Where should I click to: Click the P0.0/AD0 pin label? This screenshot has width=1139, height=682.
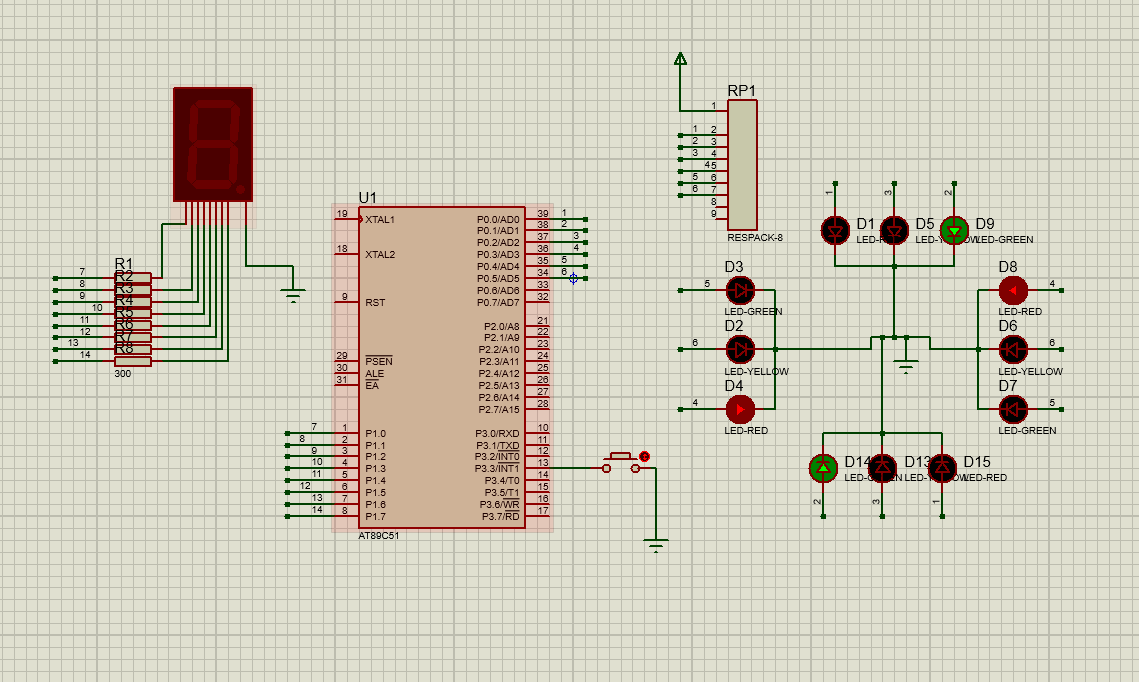pos(498,219)
